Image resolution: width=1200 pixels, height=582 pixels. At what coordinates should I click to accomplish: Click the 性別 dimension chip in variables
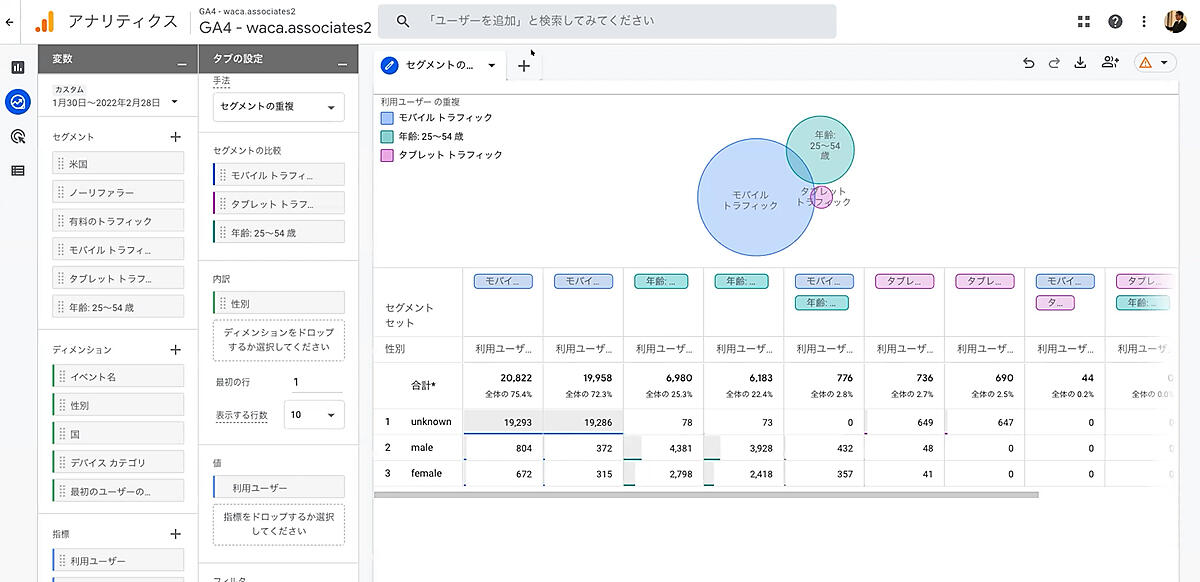118,406
